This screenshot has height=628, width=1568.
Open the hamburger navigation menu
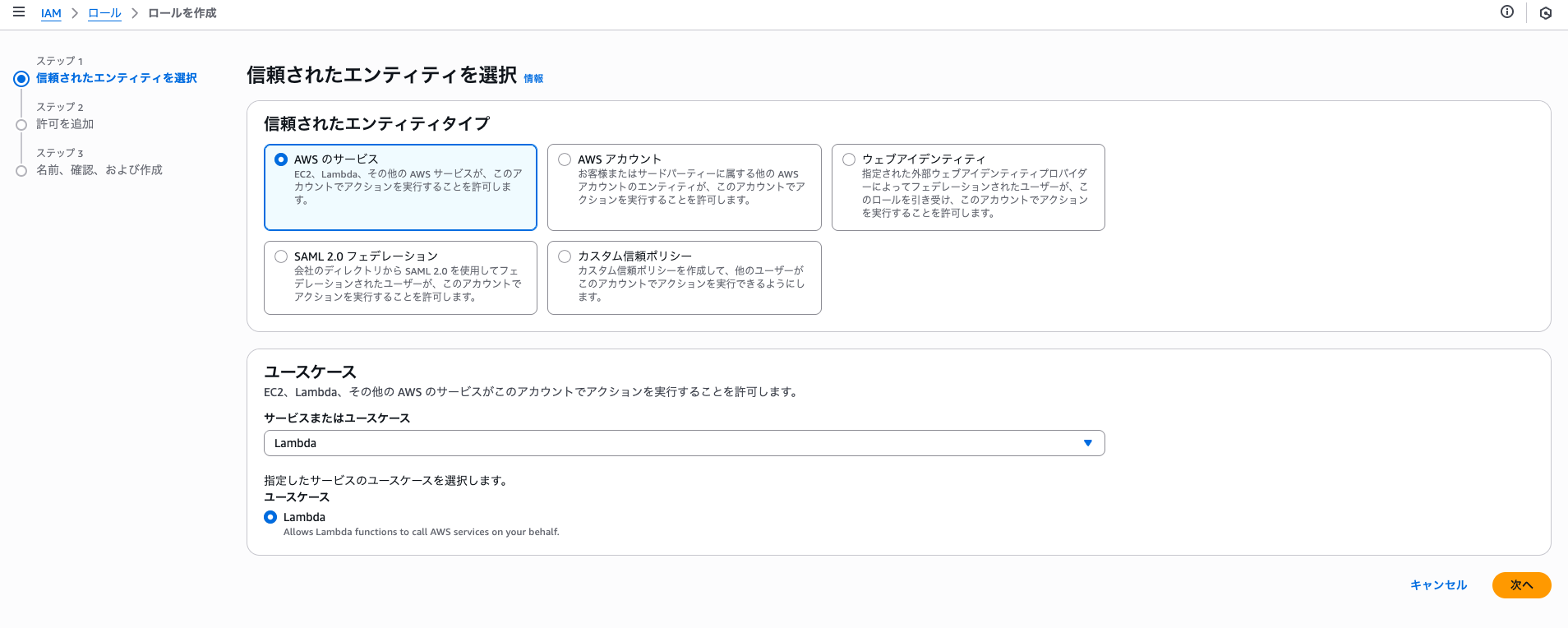19,12
